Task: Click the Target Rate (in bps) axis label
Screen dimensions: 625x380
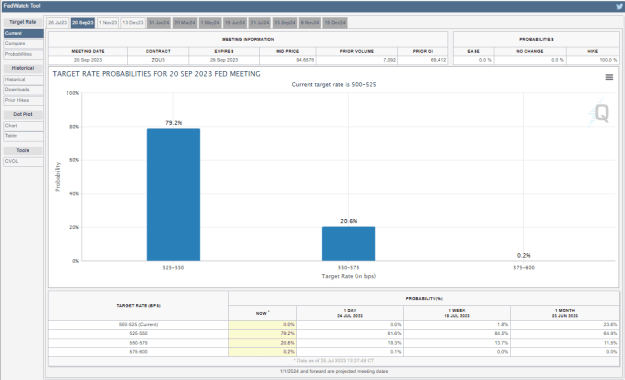Action: (x=348, y=276)
